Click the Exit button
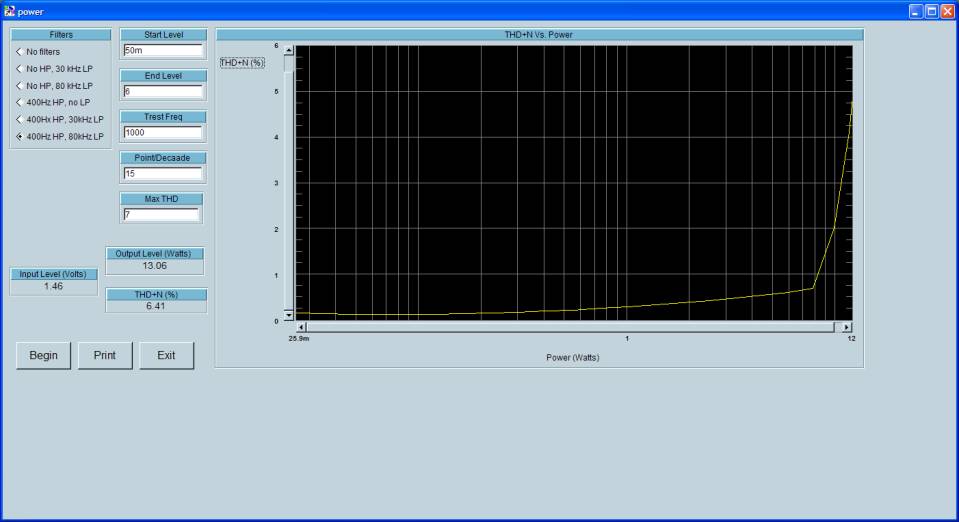959x522 pixels. 167,355
